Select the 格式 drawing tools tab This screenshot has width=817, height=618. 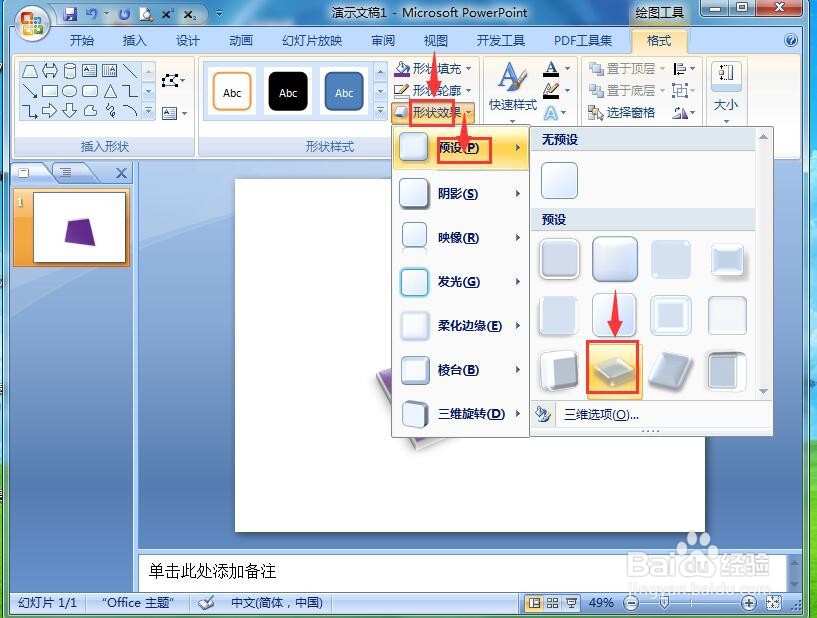point(659,40)
